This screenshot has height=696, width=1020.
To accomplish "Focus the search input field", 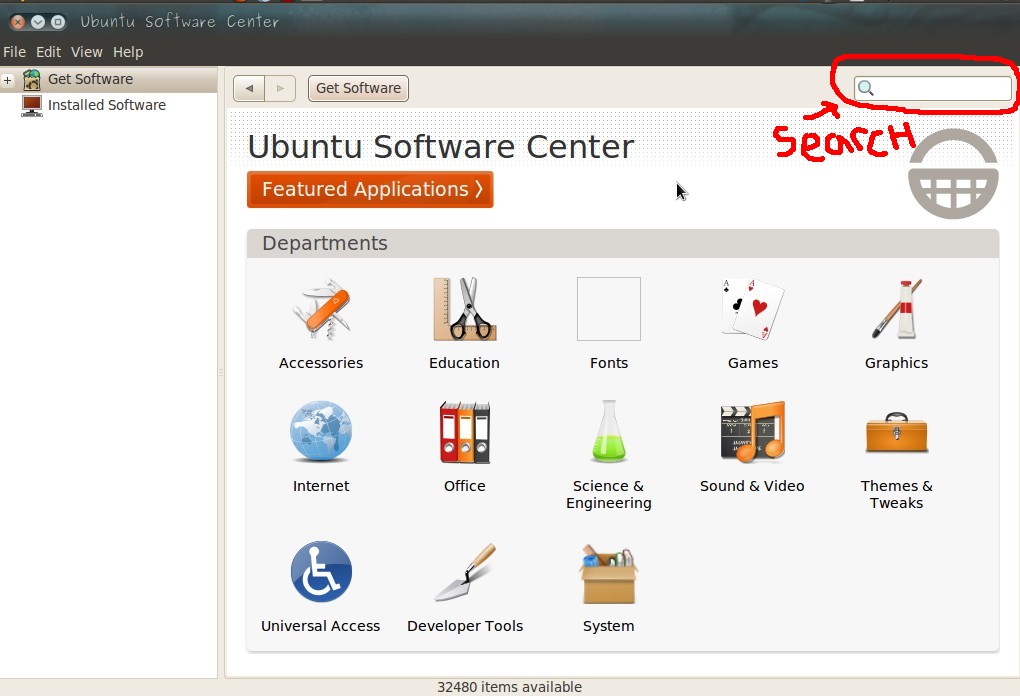I will (x=933, y=88).
